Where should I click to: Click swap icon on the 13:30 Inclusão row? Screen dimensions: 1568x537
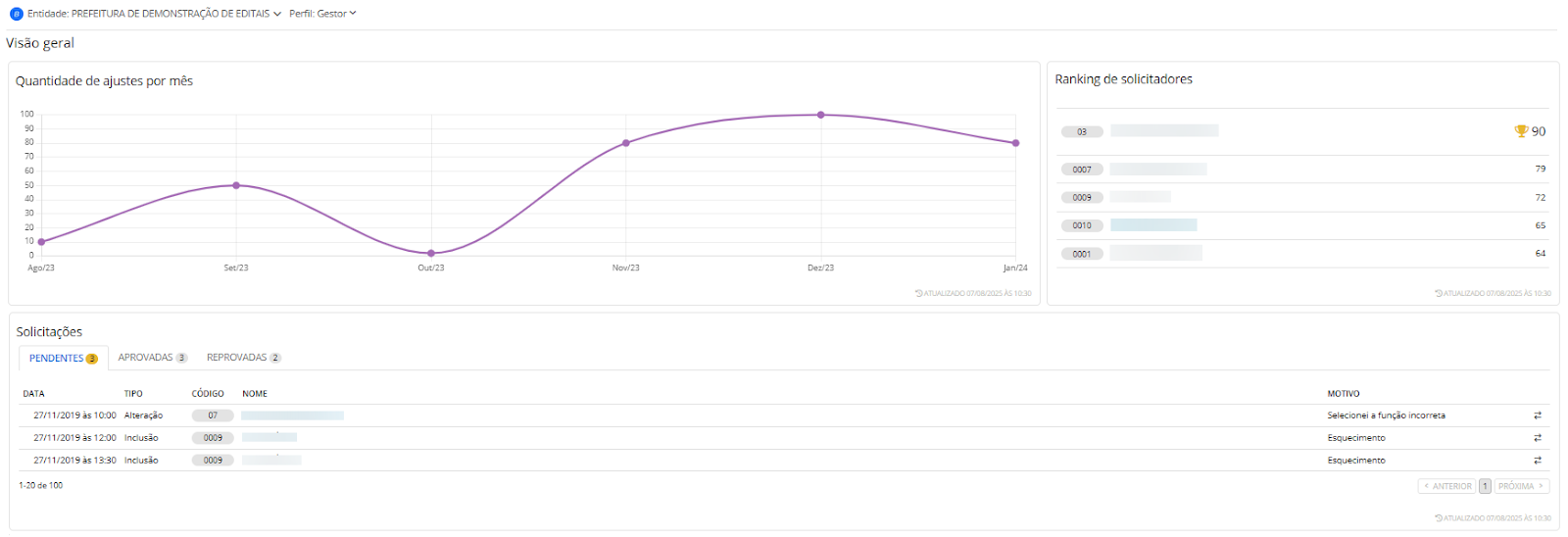1538,461
